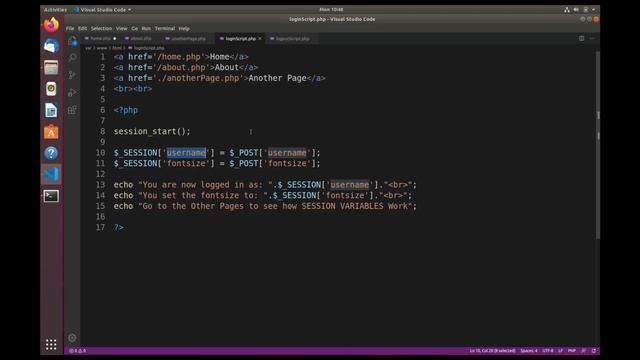Click the html breadcrumb segment
The image size is (640, 360).
click(x=117, y=48)
